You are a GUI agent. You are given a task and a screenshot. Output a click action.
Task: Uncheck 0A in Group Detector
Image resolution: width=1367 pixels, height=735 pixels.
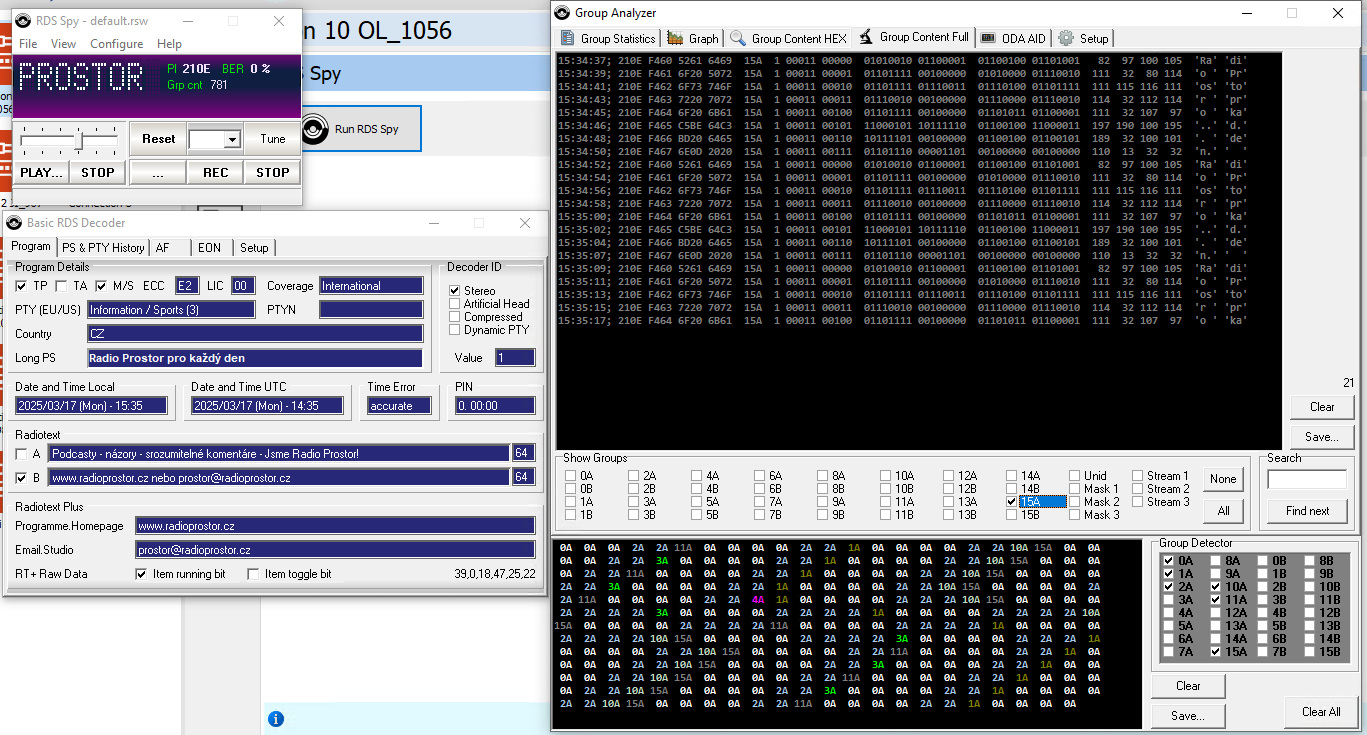click(1170, 561)
